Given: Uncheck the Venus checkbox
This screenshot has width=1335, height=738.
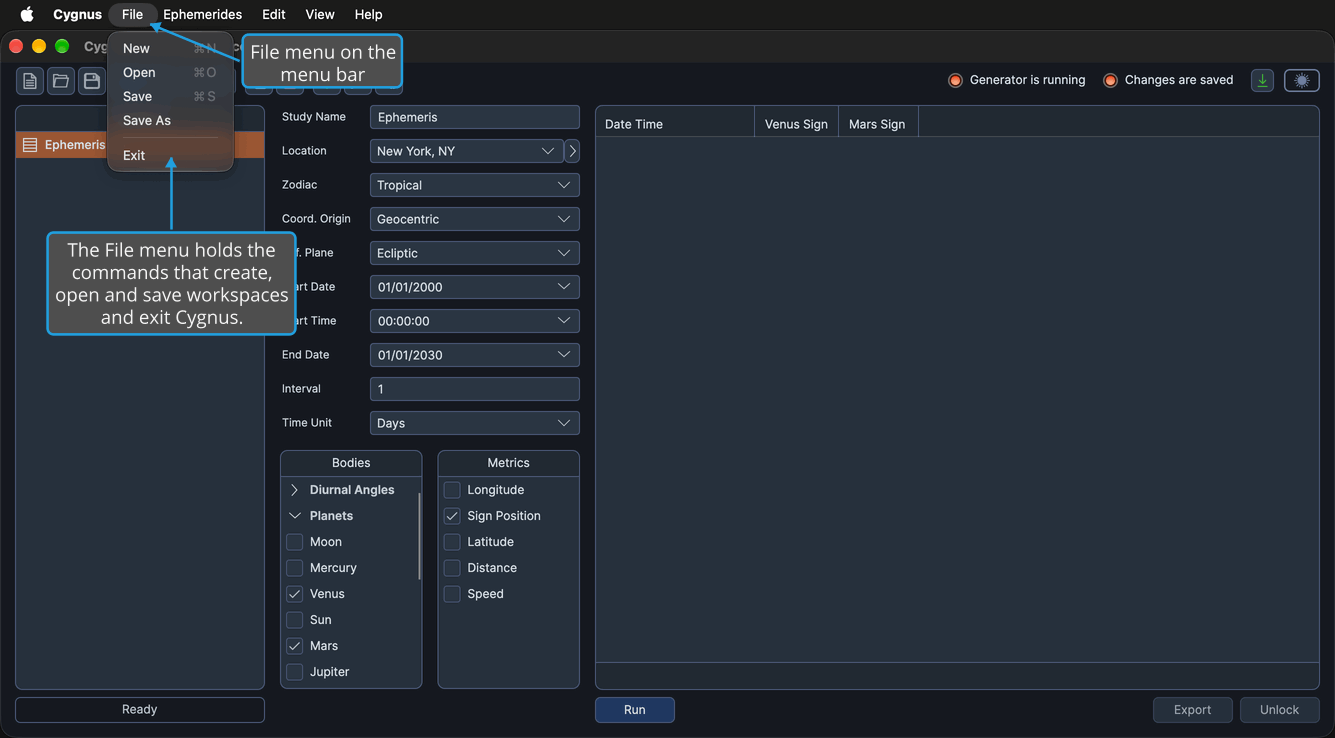Looking at the screenshot, I should pyautogui.click(x=295, y=594).
